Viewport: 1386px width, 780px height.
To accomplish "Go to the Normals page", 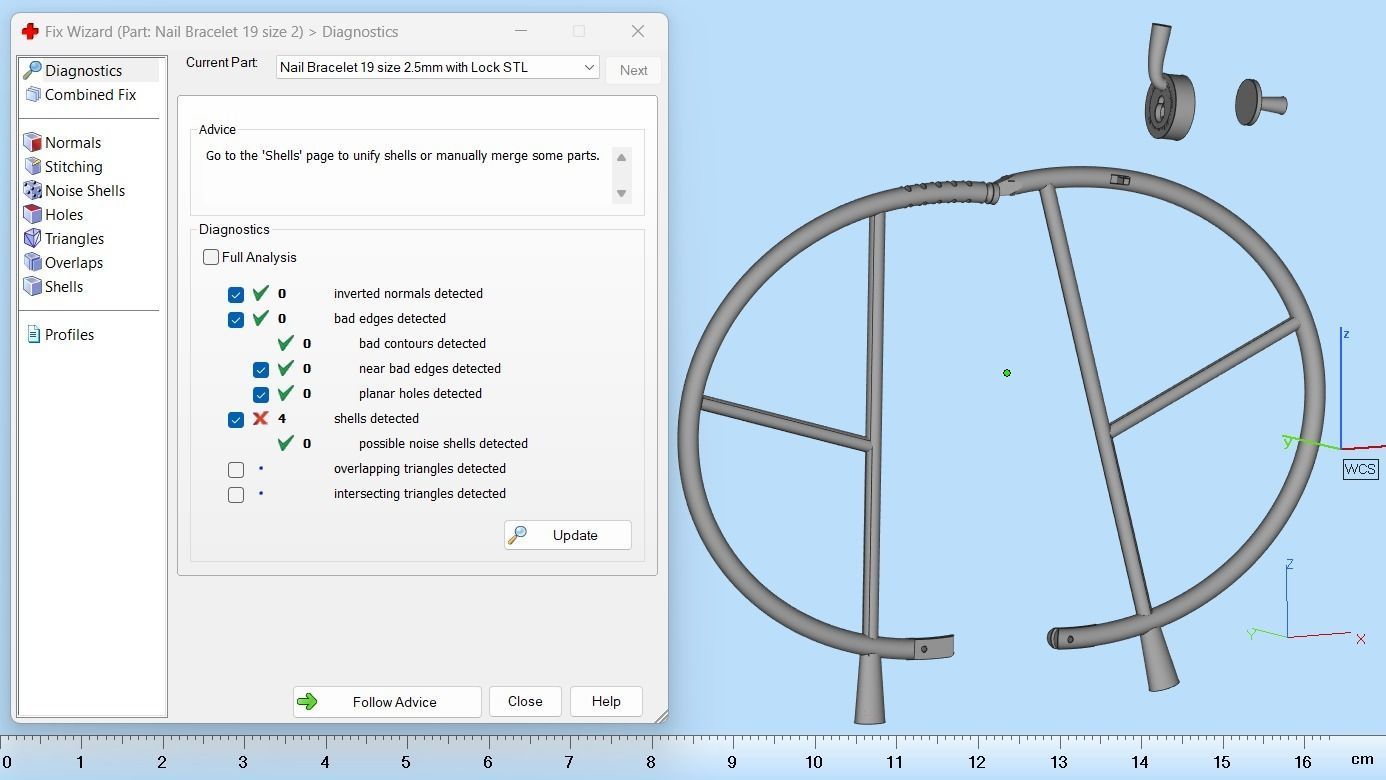I will [x=73, y=142].
